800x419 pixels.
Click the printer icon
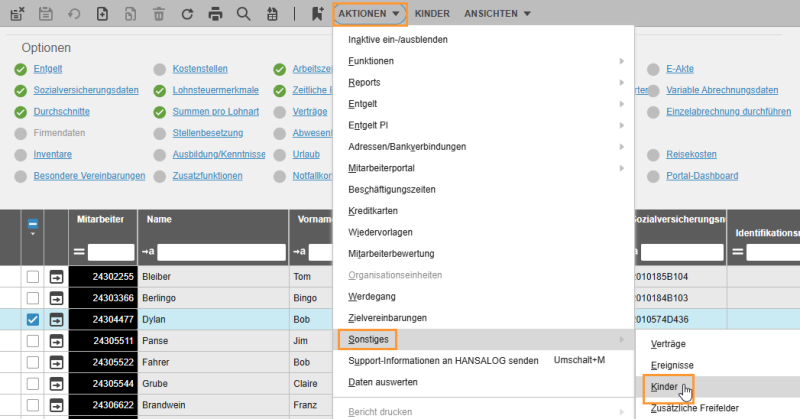(x=215, y=14)
